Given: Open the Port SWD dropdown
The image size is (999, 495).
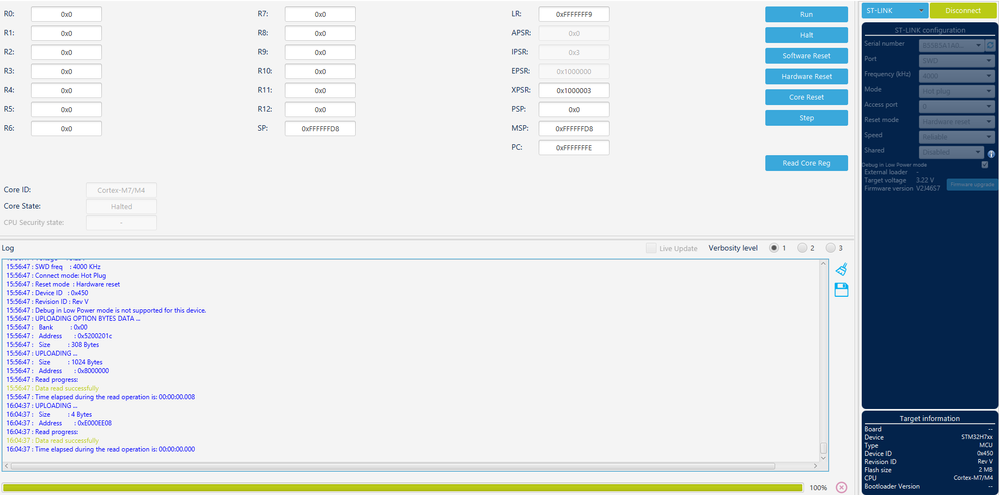Looking at the screenshot, I should coord(957,61).
